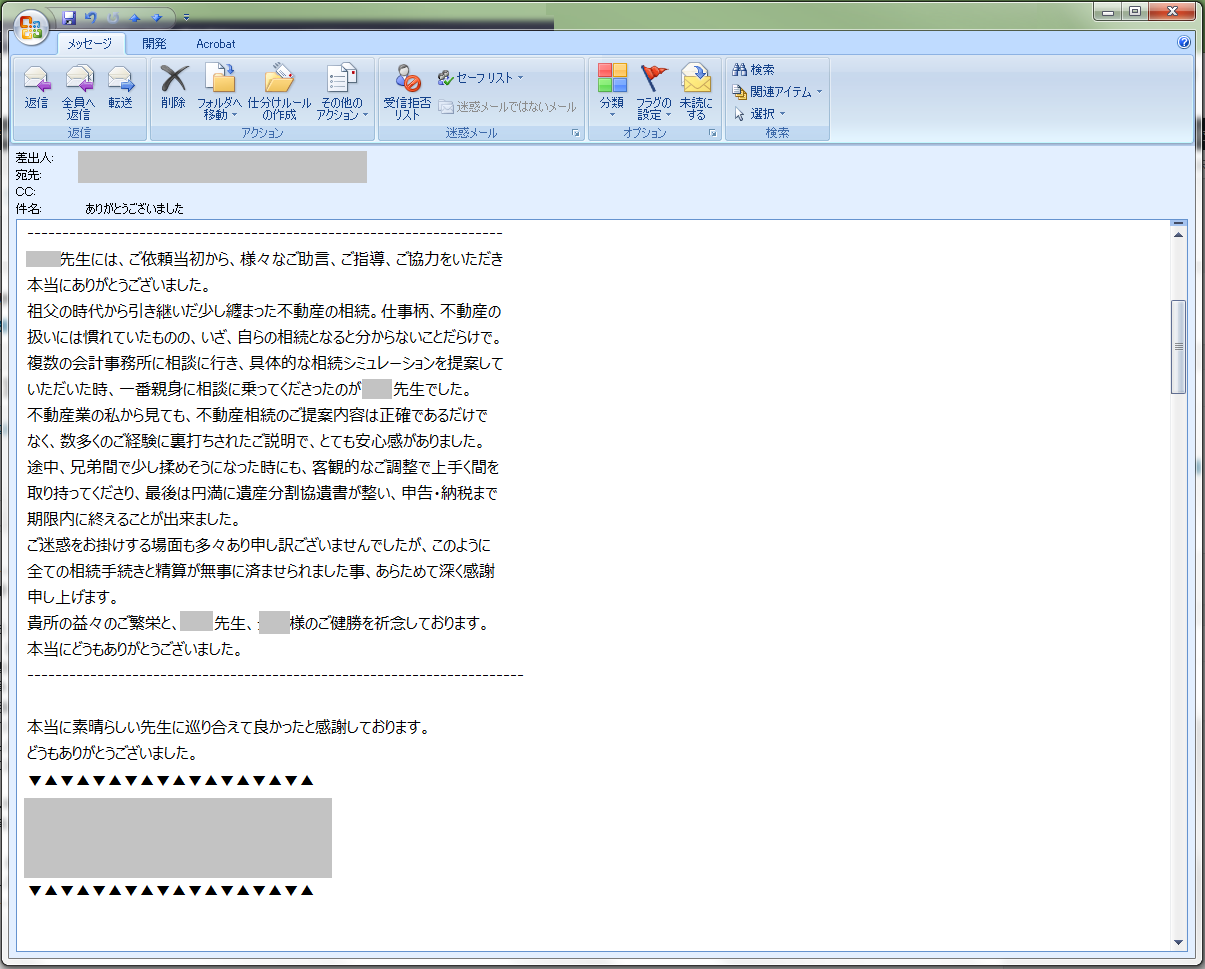This screenshot has height=969, width=1205.
Task: Click the line starting 全ての相続手続きと精算が
Action: point(261,571)
